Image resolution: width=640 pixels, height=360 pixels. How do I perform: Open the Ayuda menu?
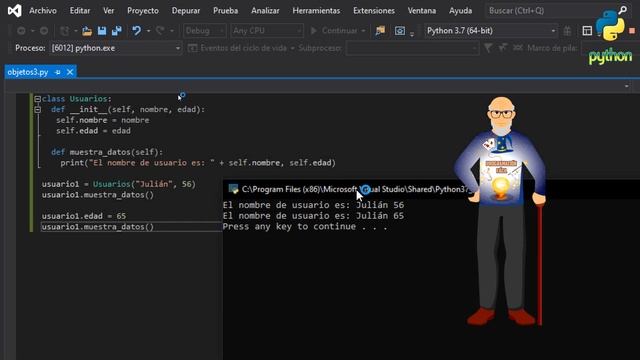pos(460,11)
